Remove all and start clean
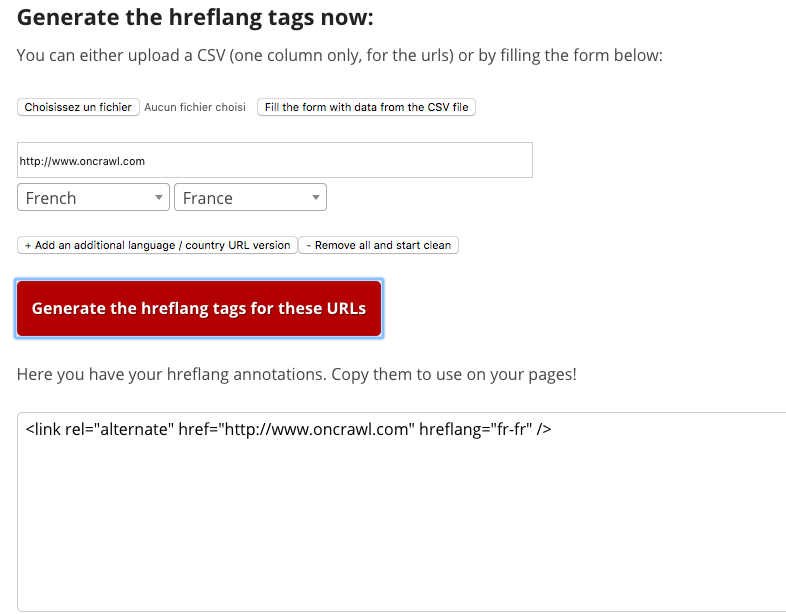This screenshot has width=786, height=614. (378, 245)
